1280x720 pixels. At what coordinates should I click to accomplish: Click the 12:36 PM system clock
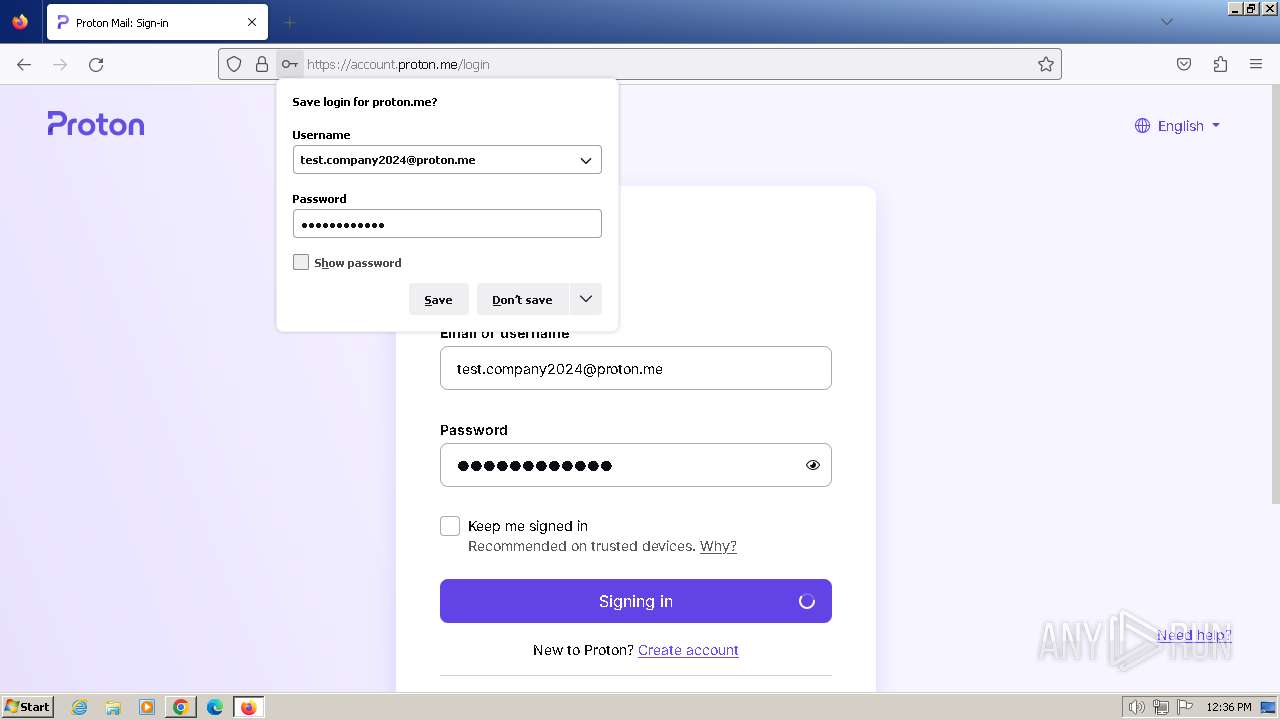(x=1229, y=707)
